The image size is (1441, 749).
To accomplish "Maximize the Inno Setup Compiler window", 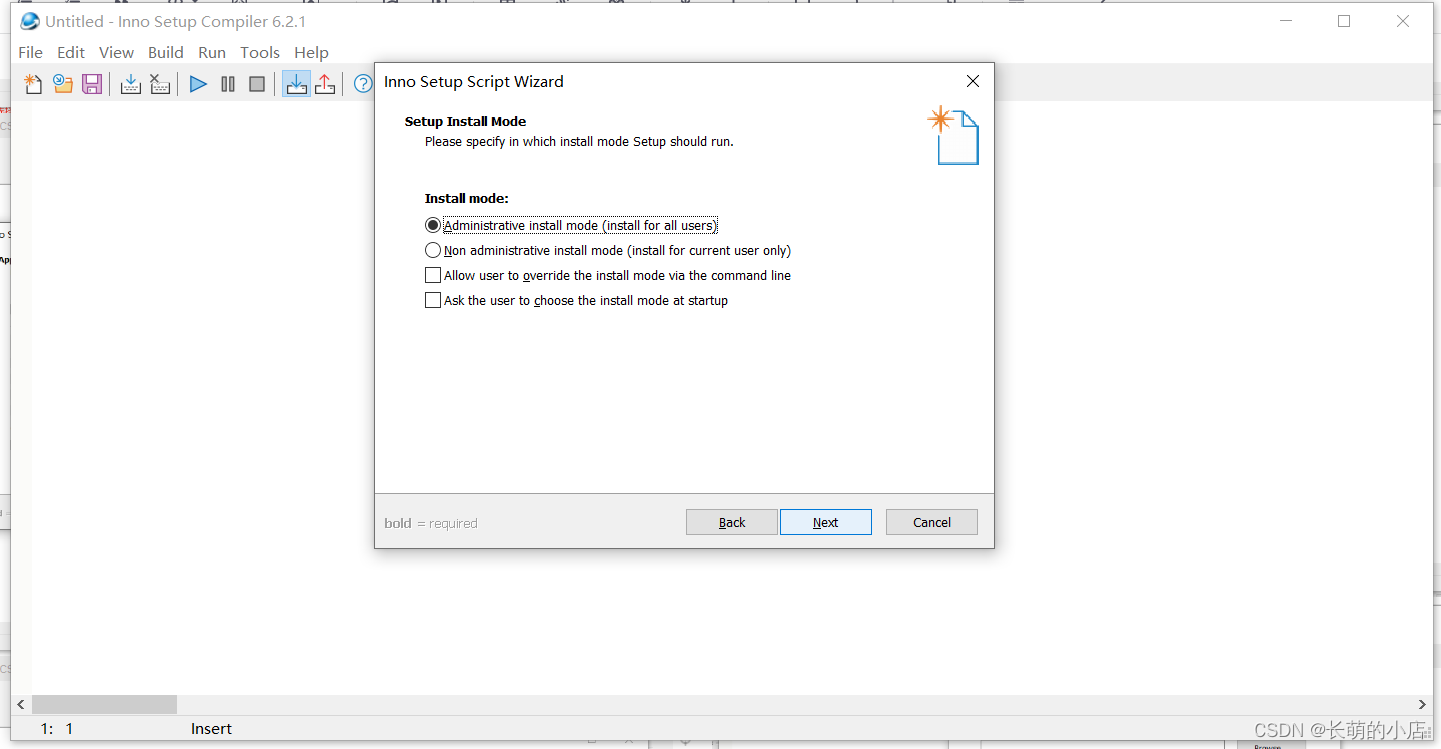I will [1344, 21].
